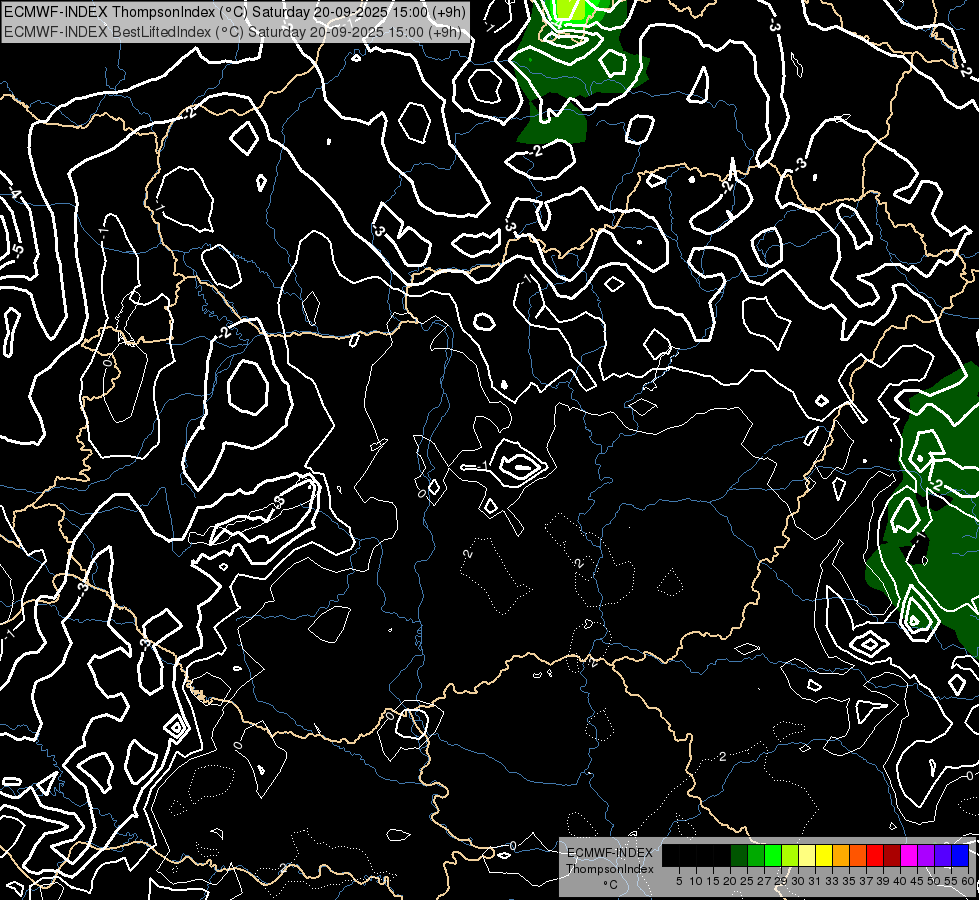Click the ThompsonIndex °C legend label
The height and width of the screenshot is (900, 979).
point(609,869)
